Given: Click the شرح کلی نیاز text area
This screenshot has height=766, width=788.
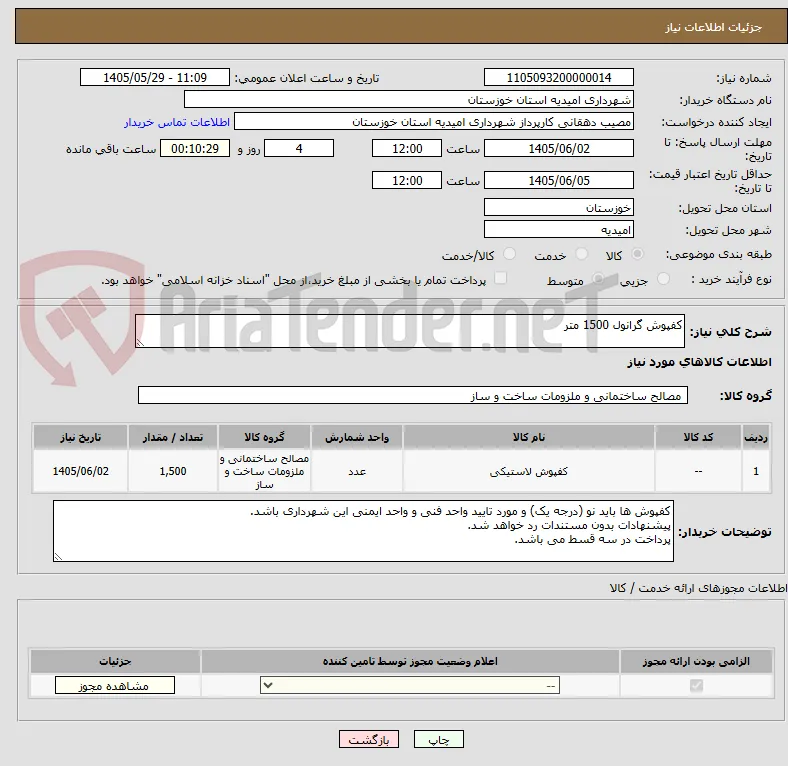Looking at the screenshot, I should pos(410,331).
